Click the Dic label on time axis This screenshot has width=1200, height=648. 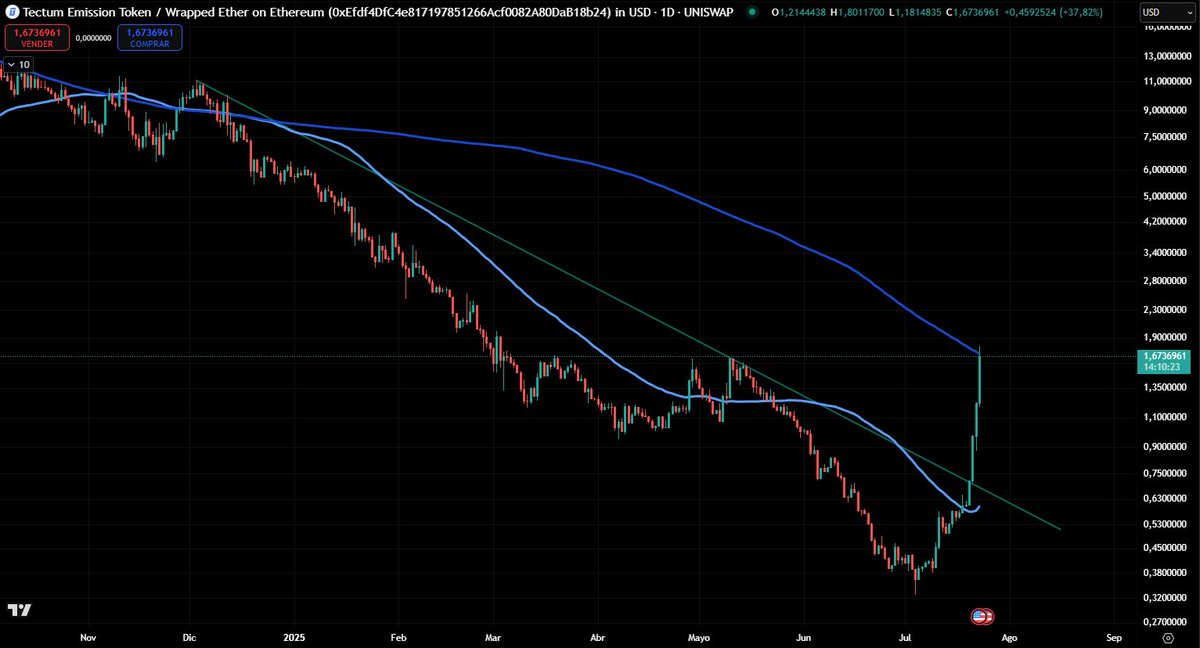190,637
